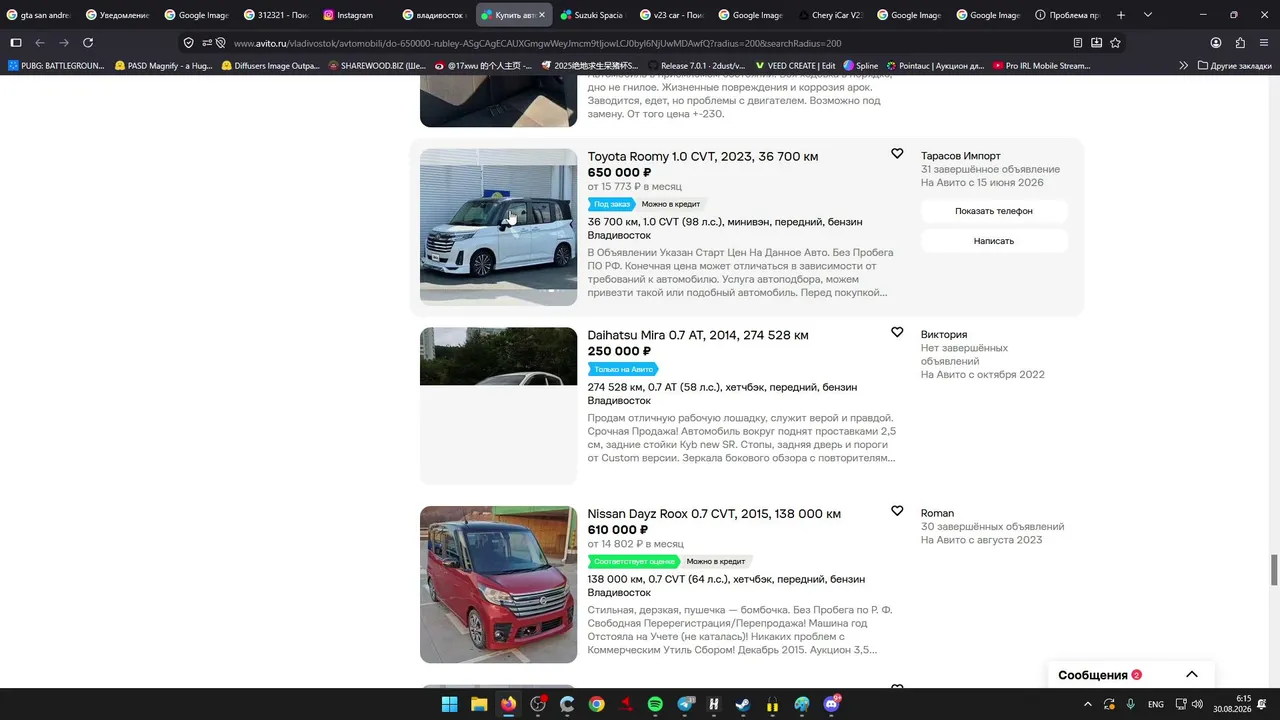This screenshot has height=720, width=1280.
Task: Switch input language via ENG indicator
Action: click(x=1155, y=704)
